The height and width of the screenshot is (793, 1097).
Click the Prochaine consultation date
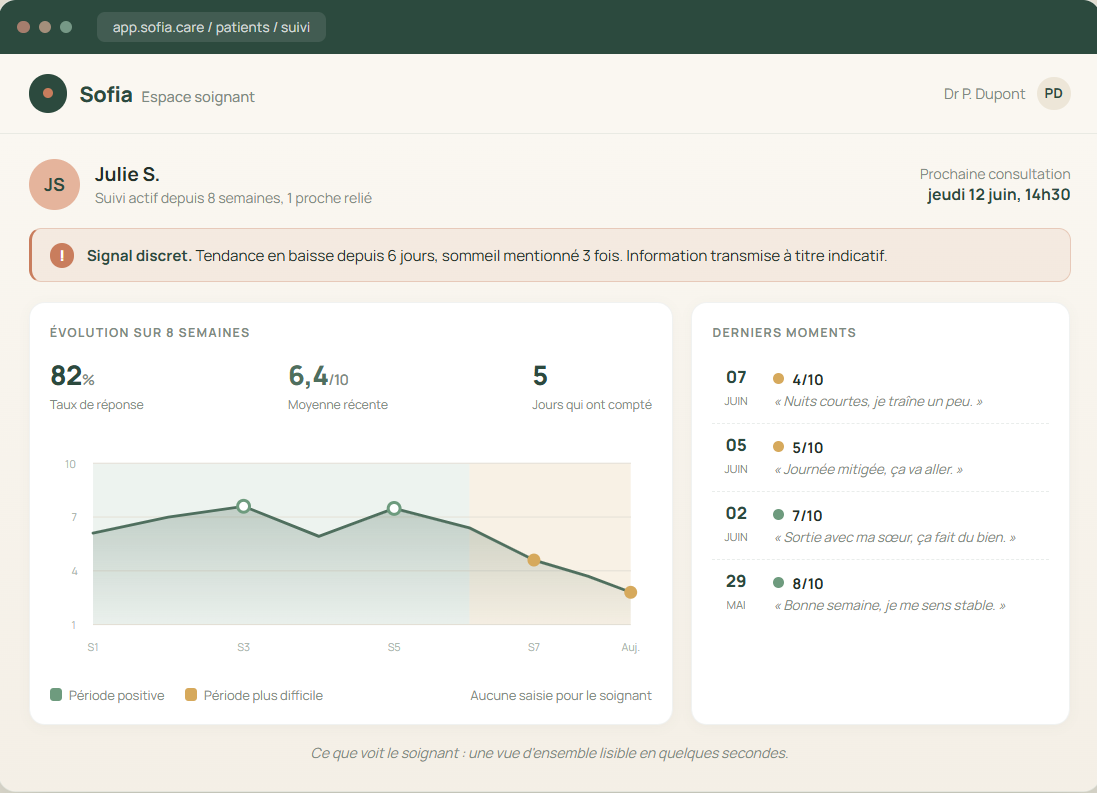[x=998, y=195]
